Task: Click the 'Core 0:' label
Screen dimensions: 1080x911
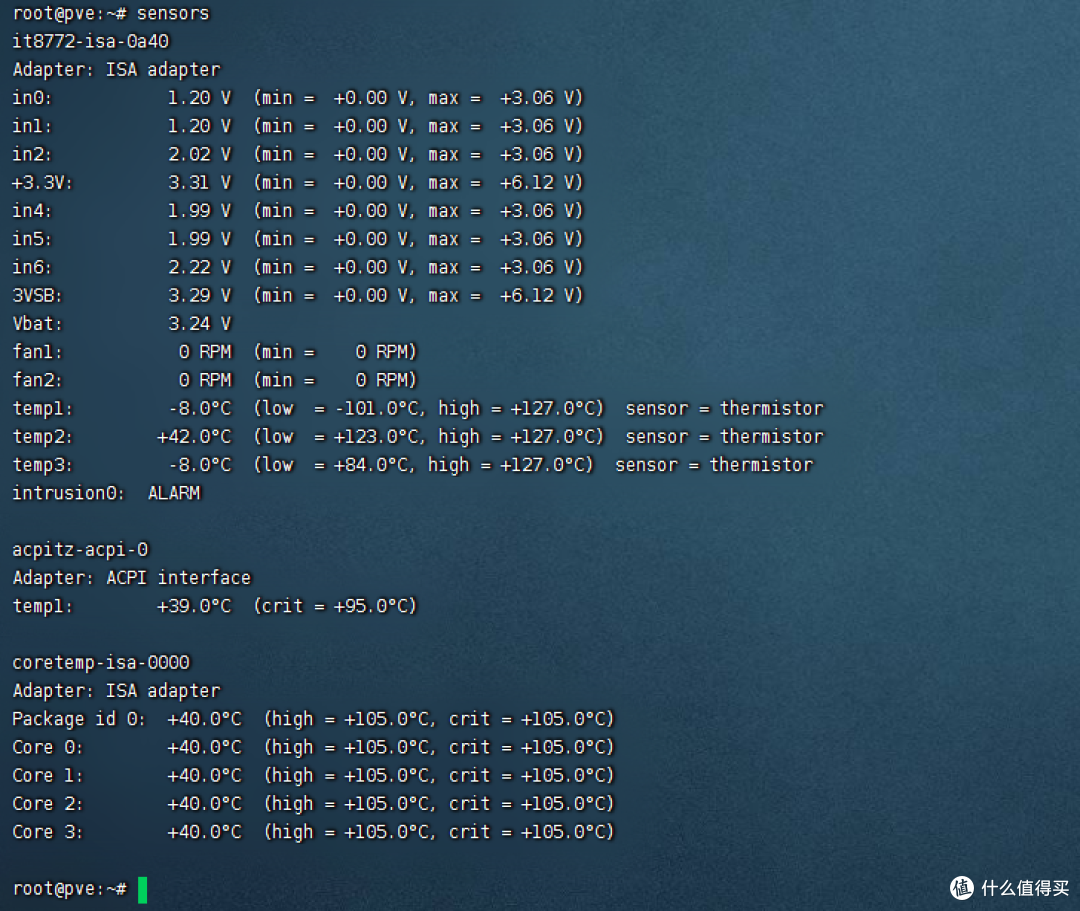Action: 48,747
